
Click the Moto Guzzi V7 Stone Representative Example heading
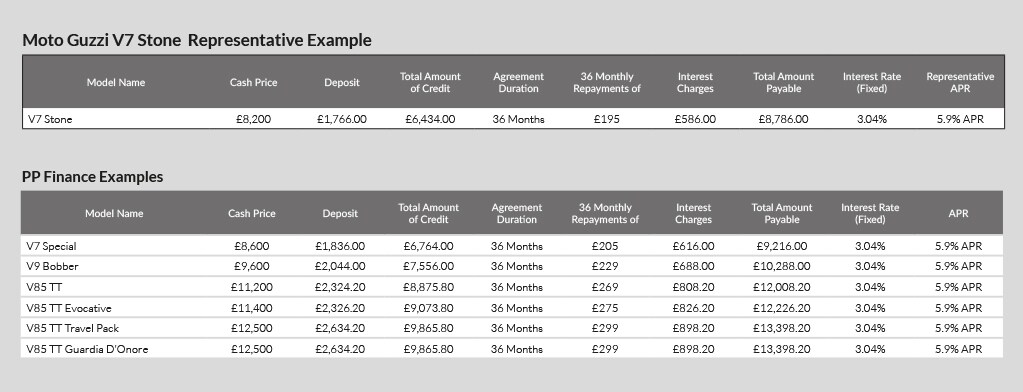(x=197, y=40)
